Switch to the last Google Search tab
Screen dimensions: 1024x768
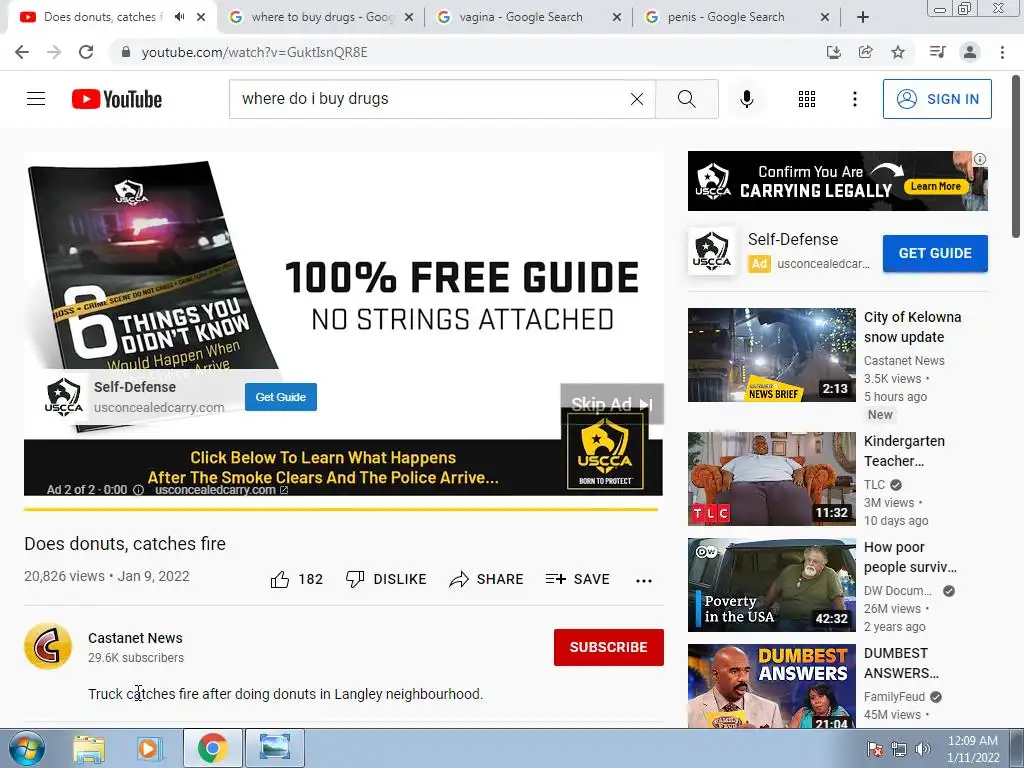click(736, 17)
